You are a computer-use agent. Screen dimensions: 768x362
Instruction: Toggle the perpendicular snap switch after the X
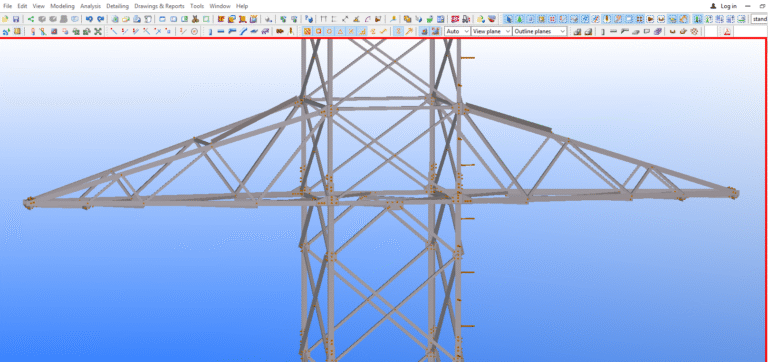tap(362, 31)
